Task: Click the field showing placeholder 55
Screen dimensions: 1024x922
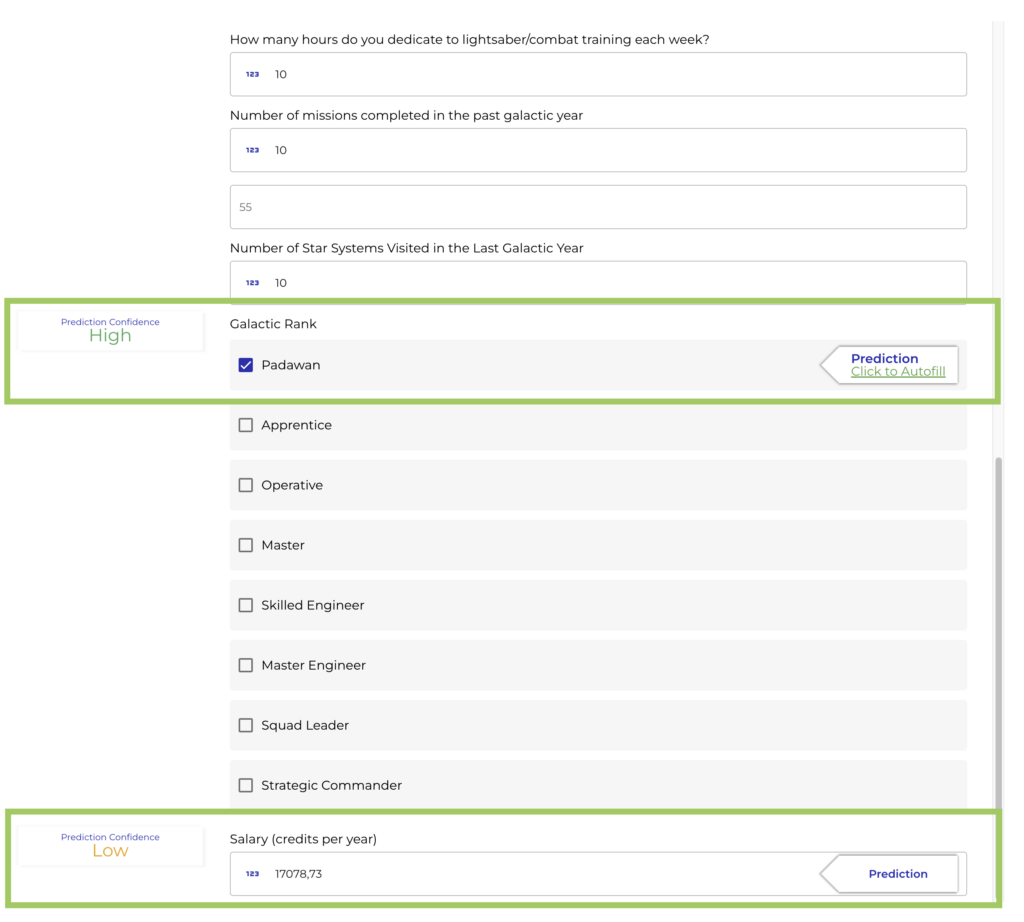Action: point(597,207)
